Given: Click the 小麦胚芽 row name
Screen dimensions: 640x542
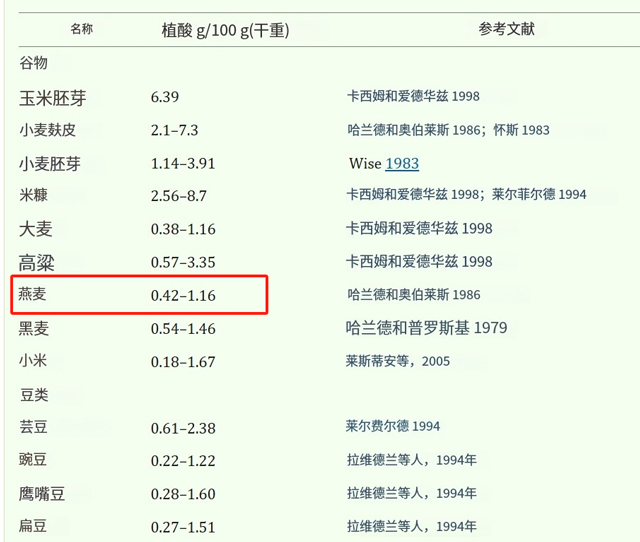Looking at the screenshot, I should pos(48,163).
